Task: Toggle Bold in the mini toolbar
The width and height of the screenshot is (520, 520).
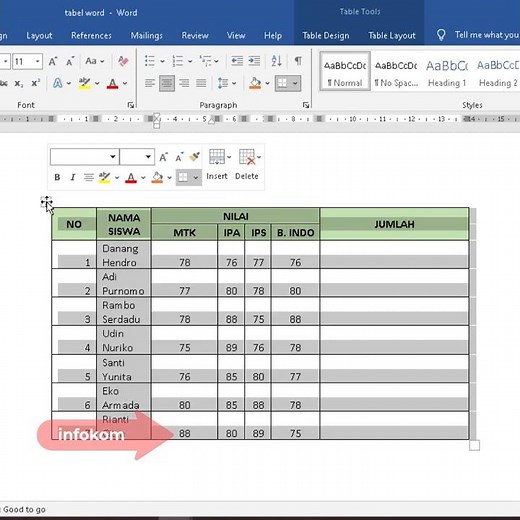Action: pos(57,177)
